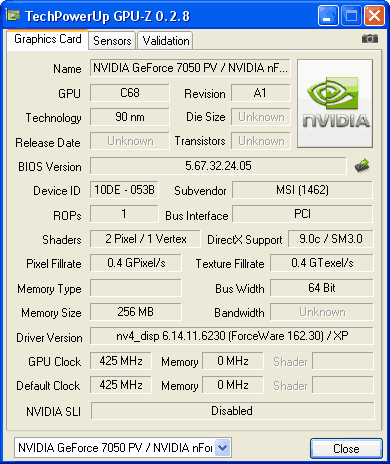Image resolution: width=390 pixels, height=464 pixels.
Task: Click the NVIDIA logo image
Action: pos(335,103)
